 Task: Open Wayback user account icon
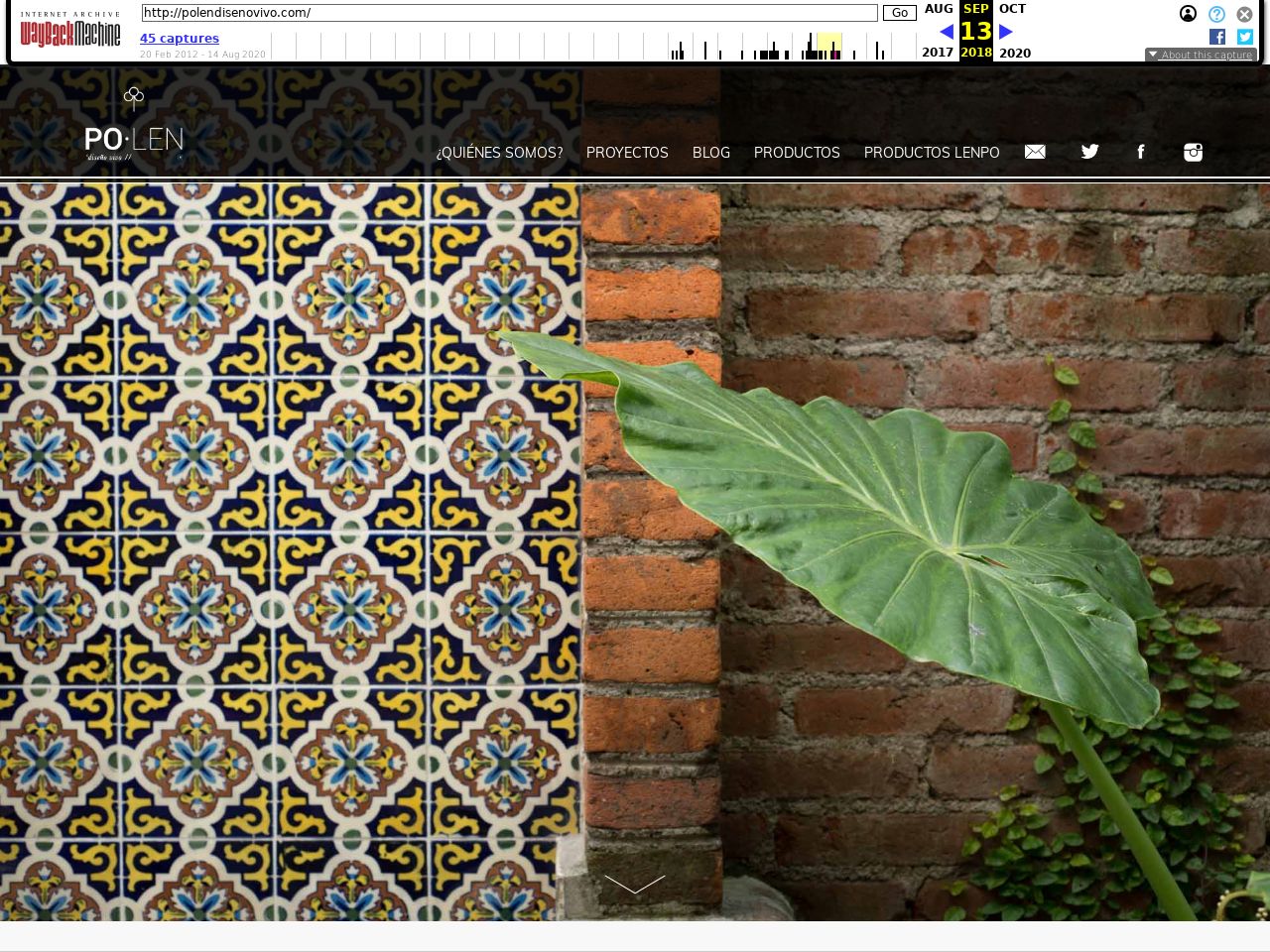click(x=1188, y=14)
